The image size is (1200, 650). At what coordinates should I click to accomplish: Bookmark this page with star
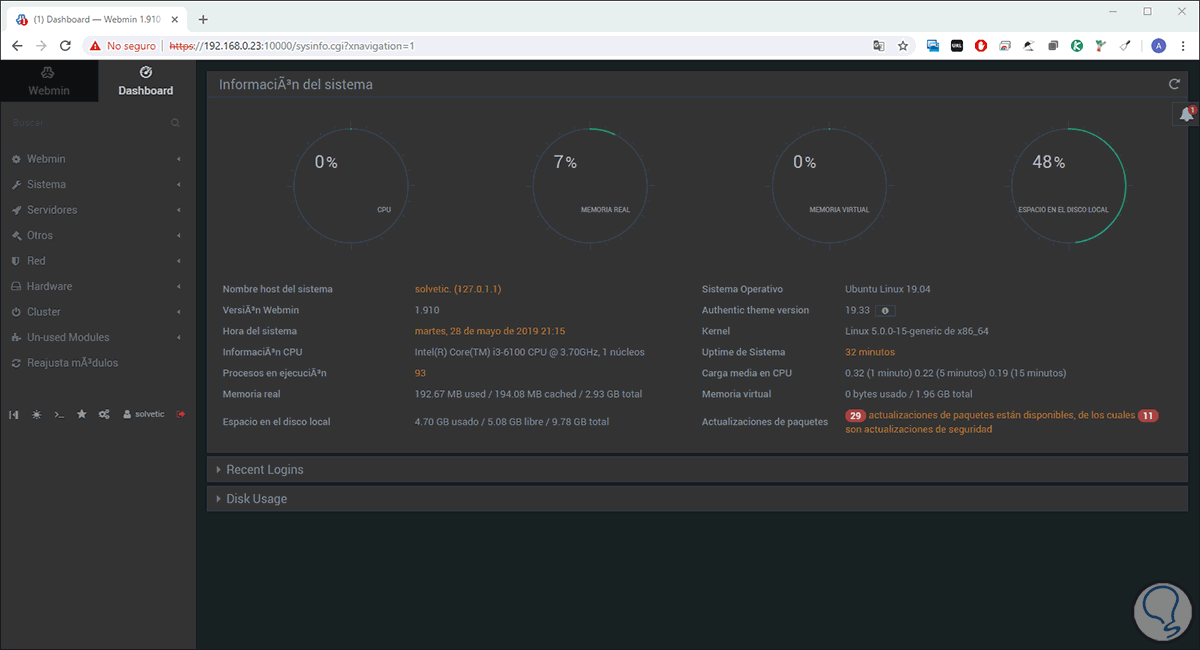click(x=903, y=46)
